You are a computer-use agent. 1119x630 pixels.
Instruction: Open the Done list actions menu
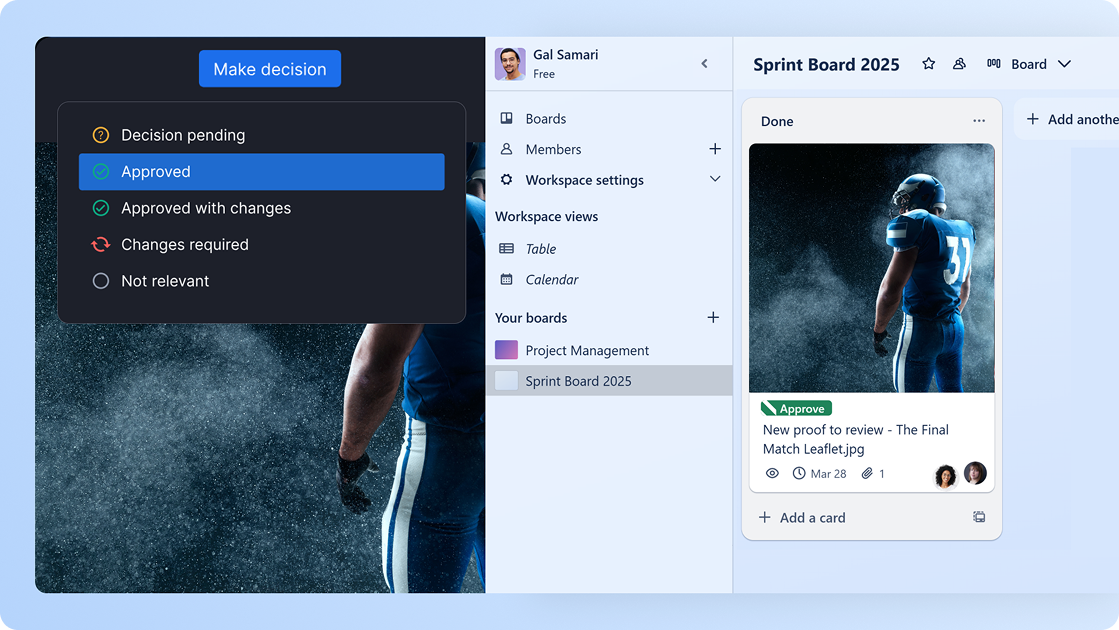979,120
